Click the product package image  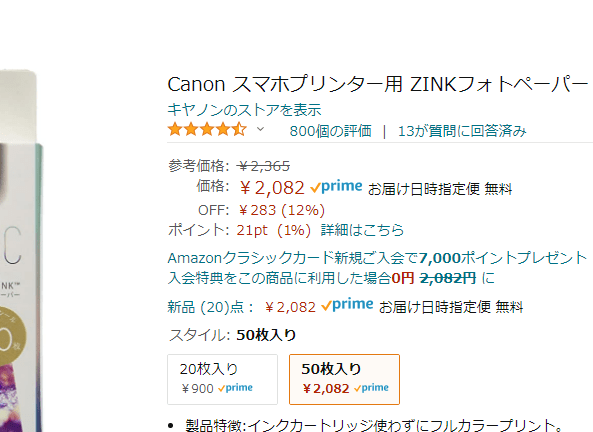coord(22,250)
